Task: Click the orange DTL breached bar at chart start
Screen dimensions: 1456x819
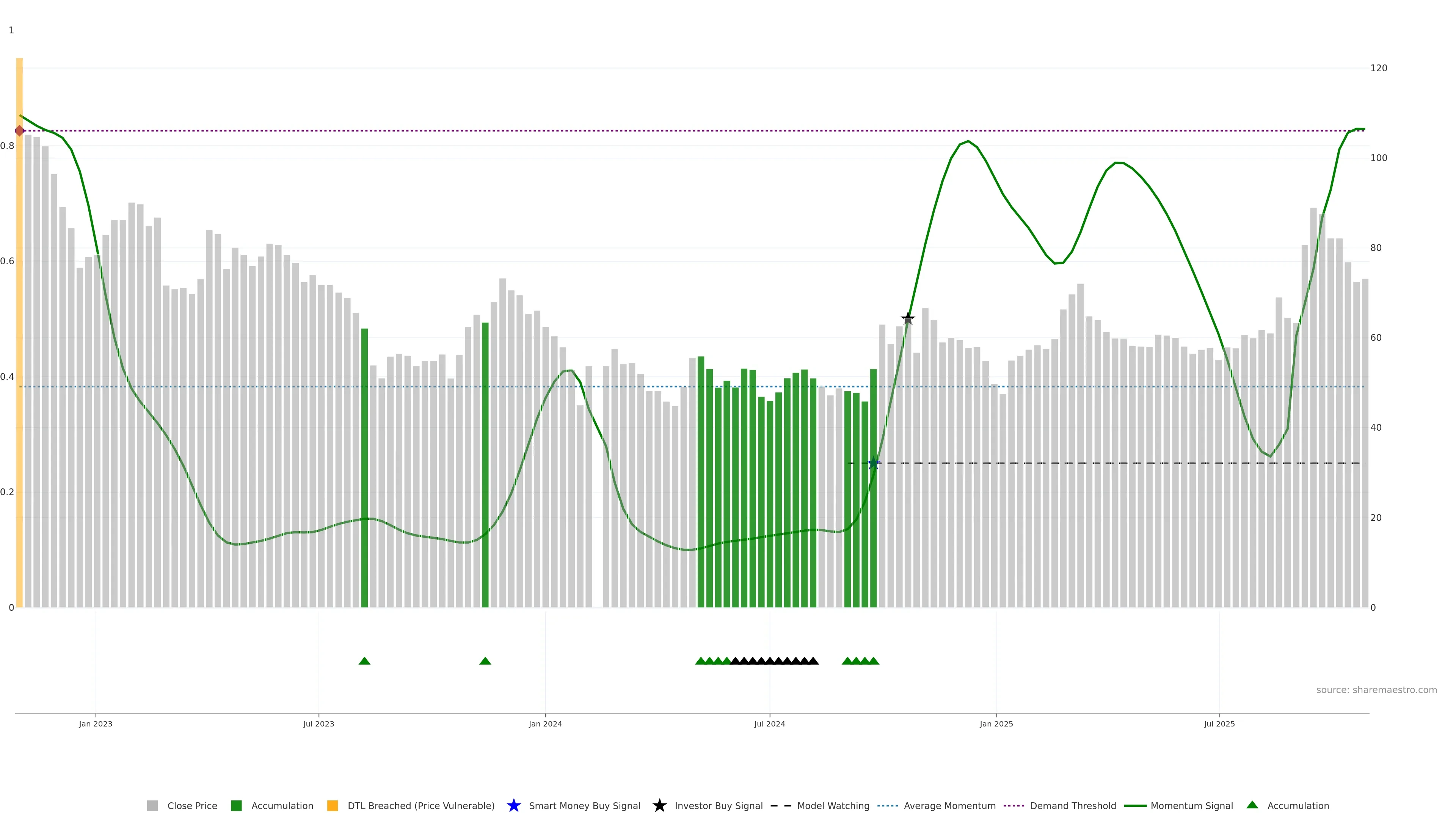Action: pyautogui.click(x=19, y=339)
